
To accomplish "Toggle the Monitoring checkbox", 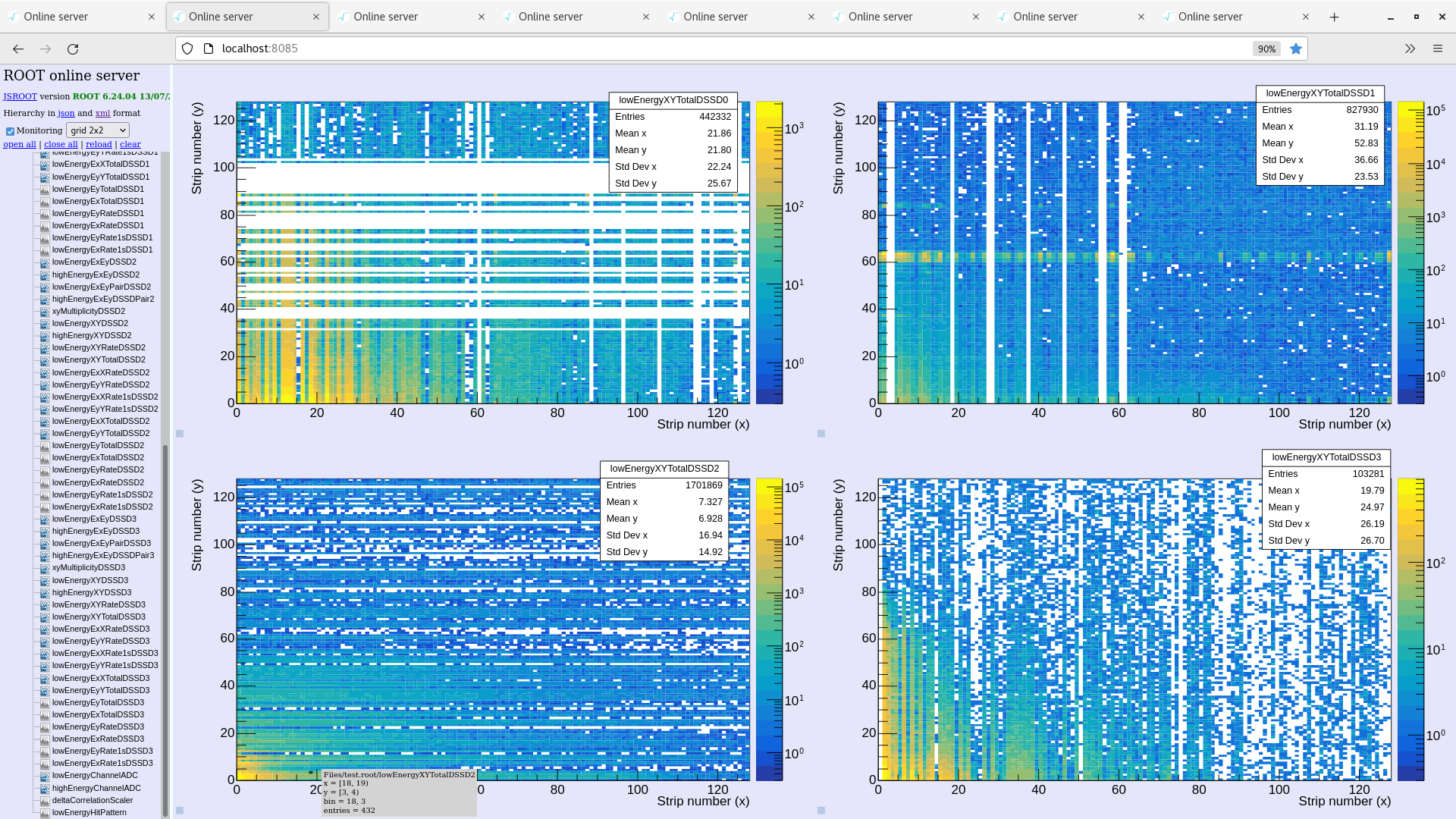I will click(10, 131).
